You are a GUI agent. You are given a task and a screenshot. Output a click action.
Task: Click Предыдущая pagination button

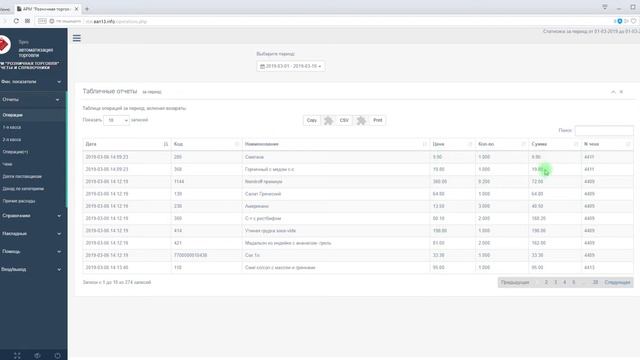click(x=515, y=282)
